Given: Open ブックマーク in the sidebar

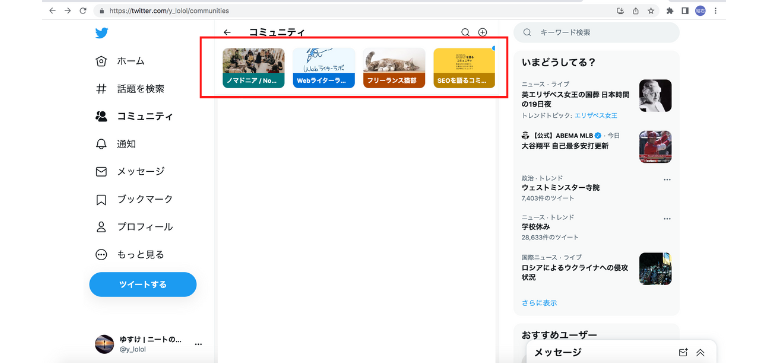Looking at the screenshot, I should [x=134, y=199].
